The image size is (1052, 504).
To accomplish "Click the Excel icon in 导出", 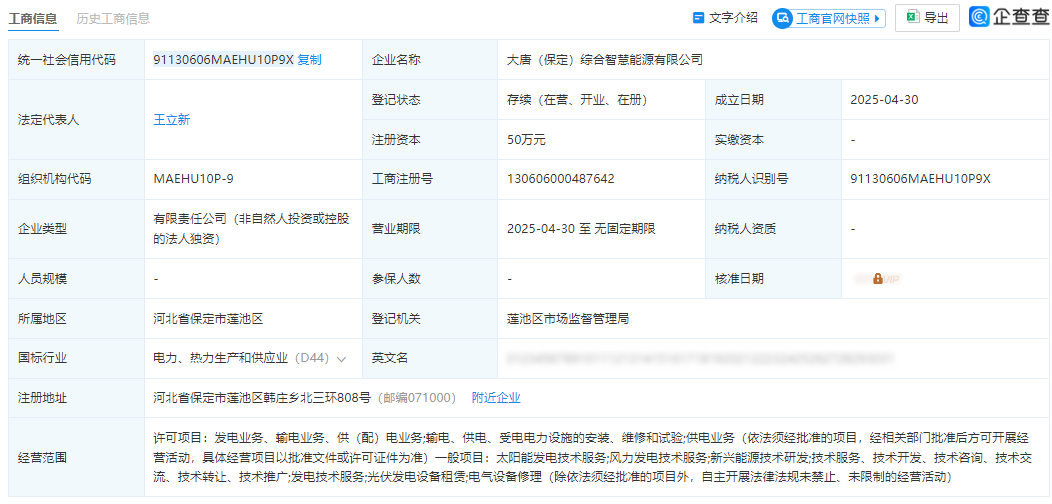I will [x=912, y=17].
